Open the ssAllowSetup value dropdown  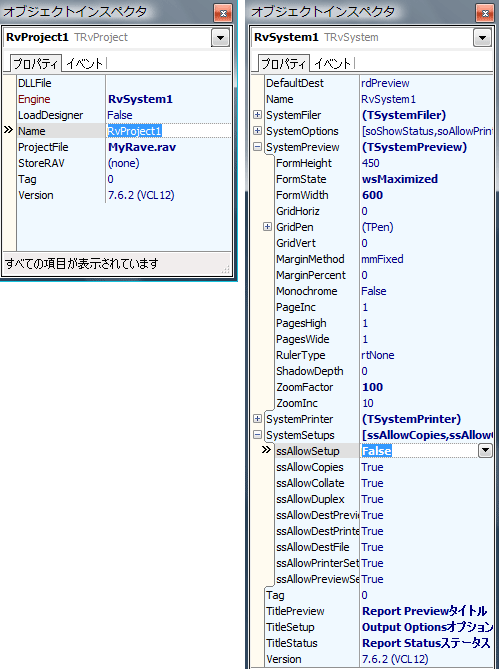pos(485,451)
